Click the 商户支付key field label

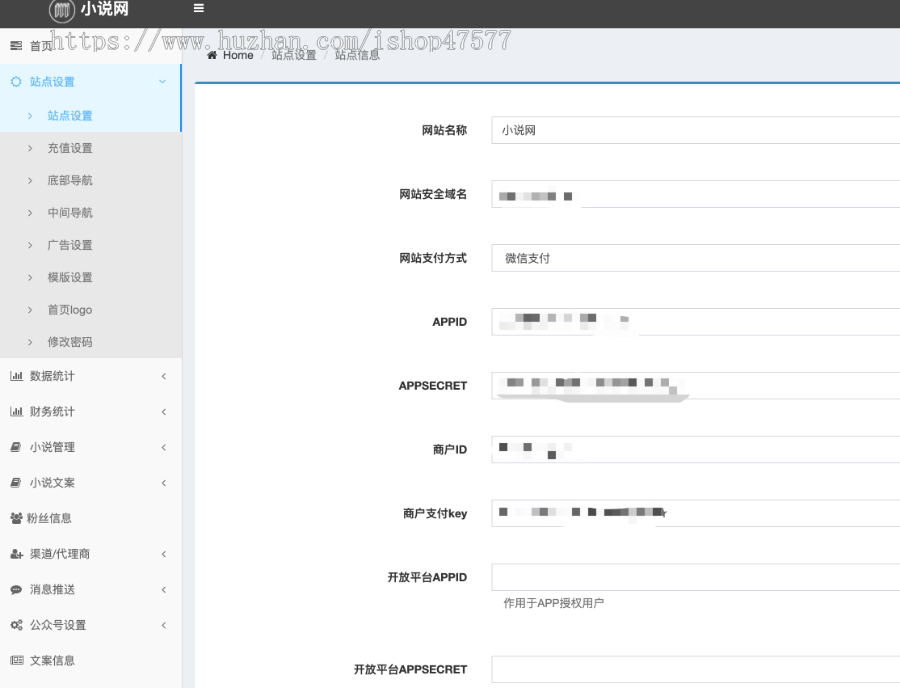click(435, 514)
